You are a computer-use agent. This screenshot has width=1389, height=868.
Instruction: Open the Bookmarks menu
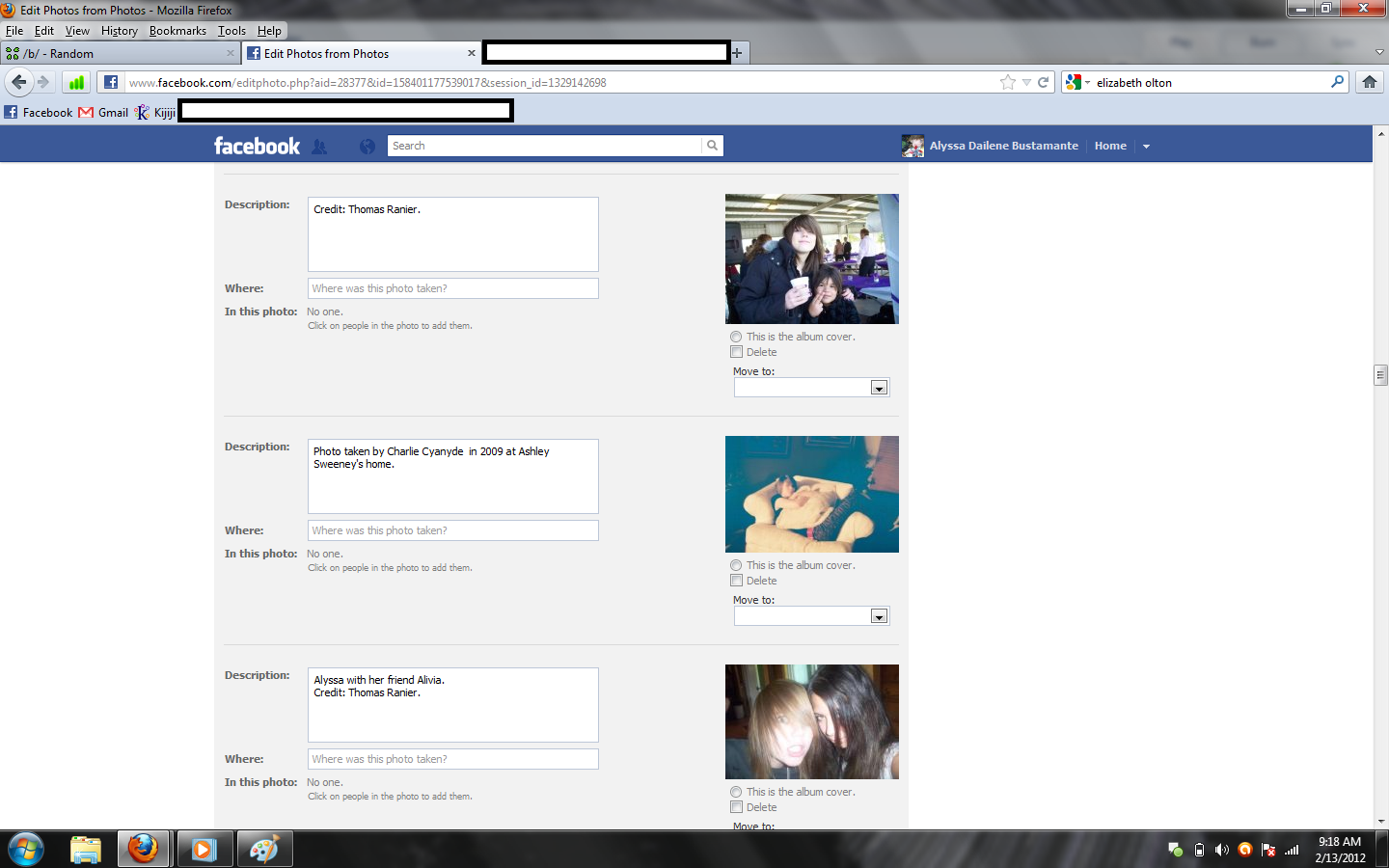tap(177, 31)
